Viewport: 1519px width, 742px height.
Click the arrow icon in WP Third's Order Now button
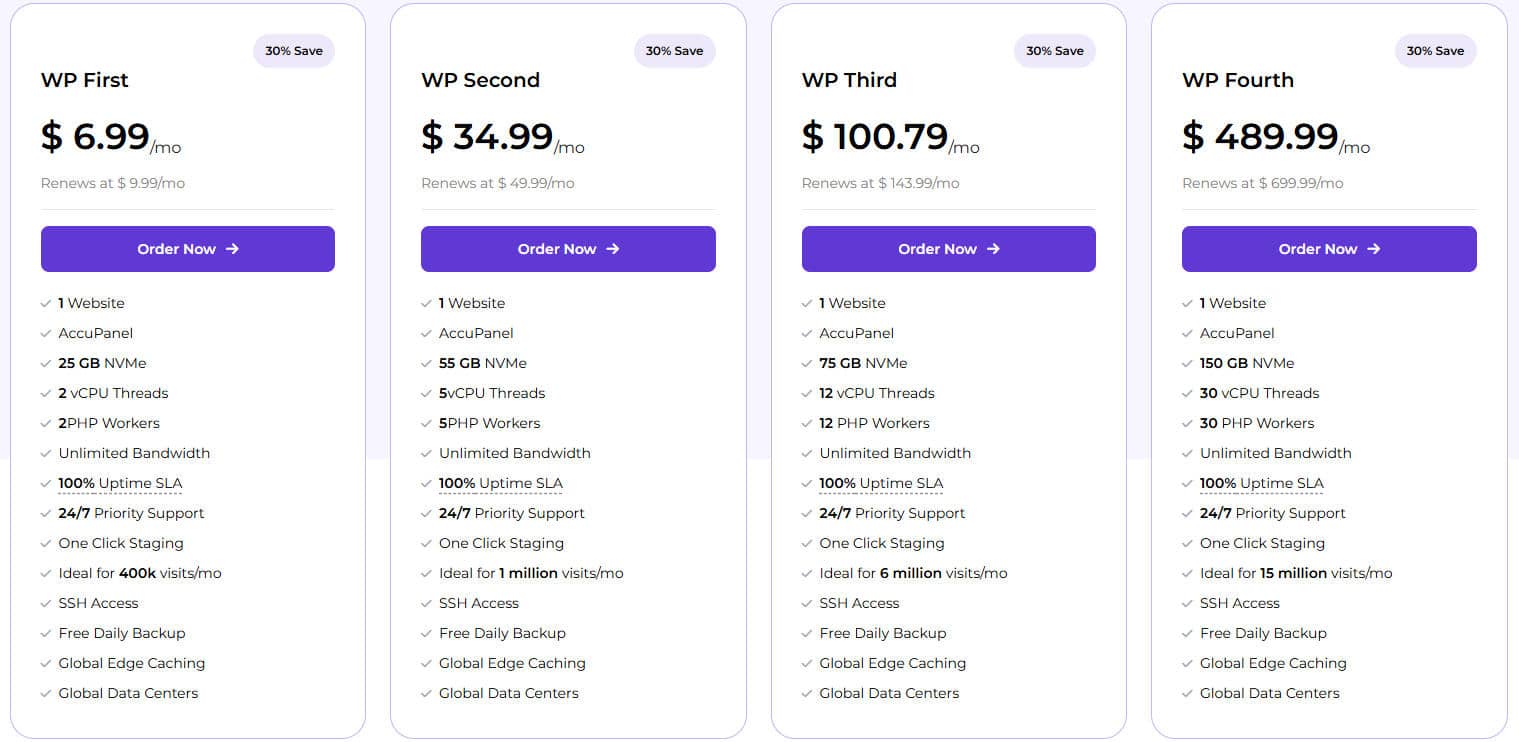point(995,249)
